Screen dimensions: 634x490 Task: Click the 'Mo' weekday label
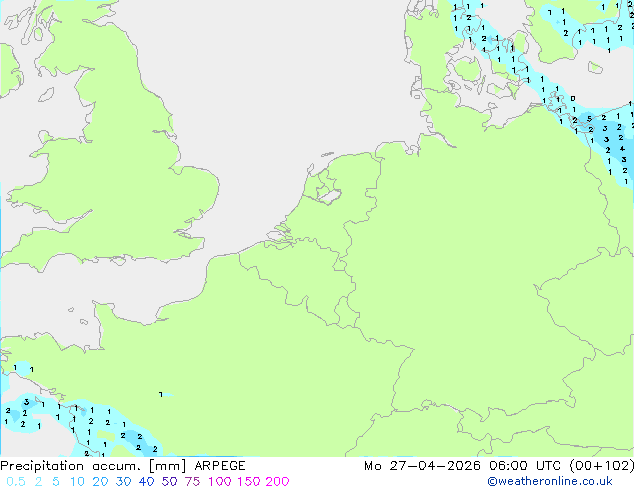pyautogui.click(x=372, y=466)
